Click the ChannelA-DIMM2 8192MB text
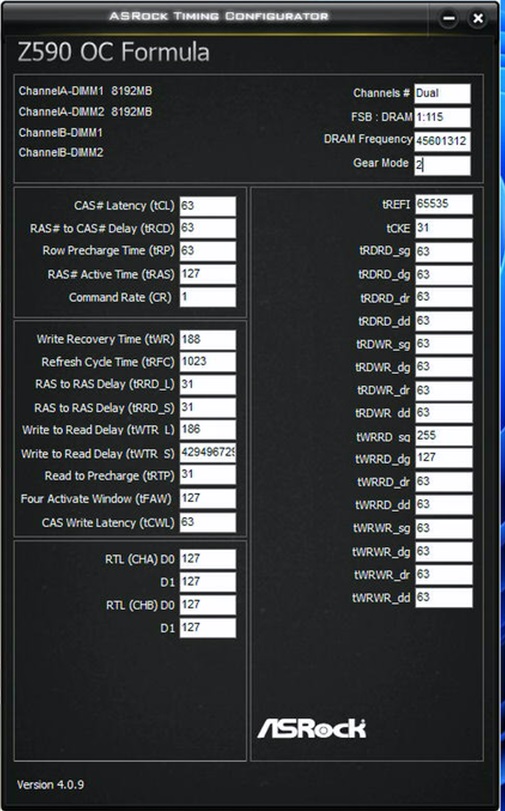 tap(85, 112)
